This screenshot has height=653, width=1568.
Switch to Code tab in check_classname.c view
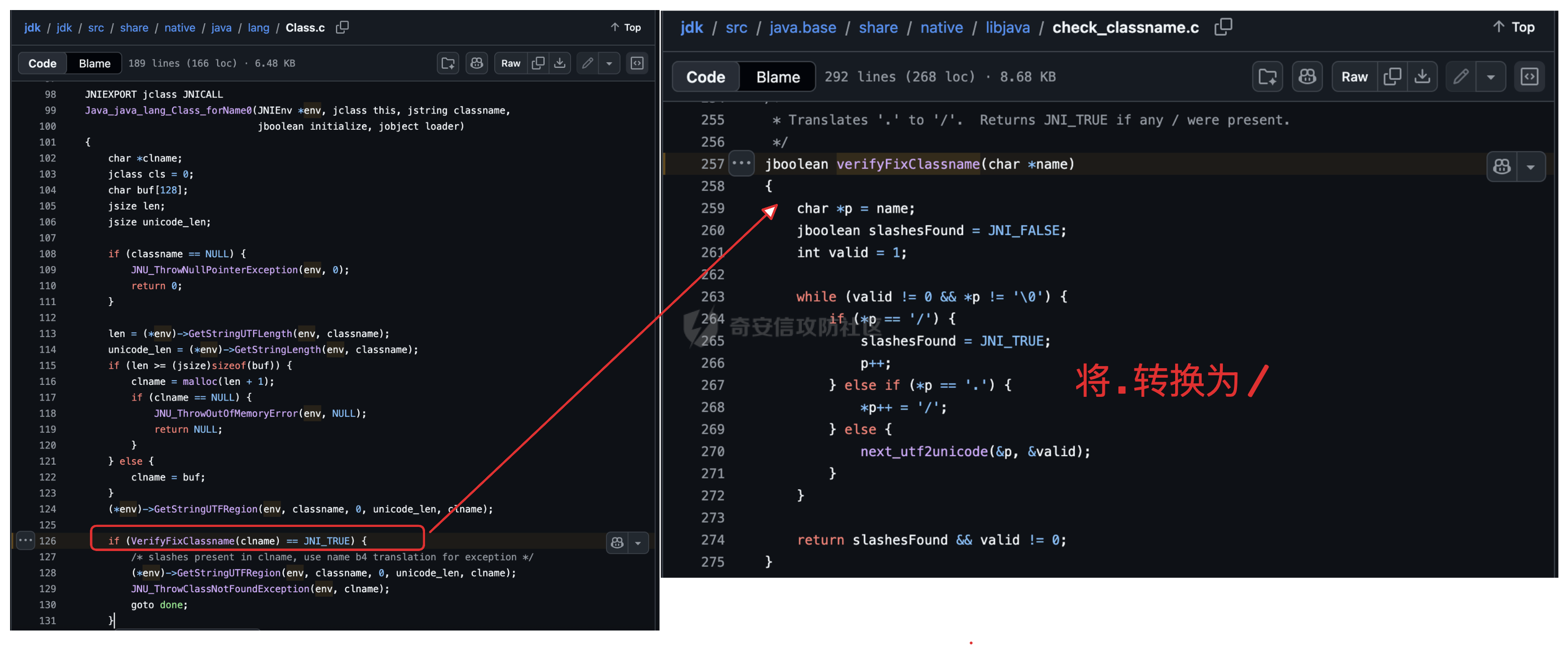[705, 77]
